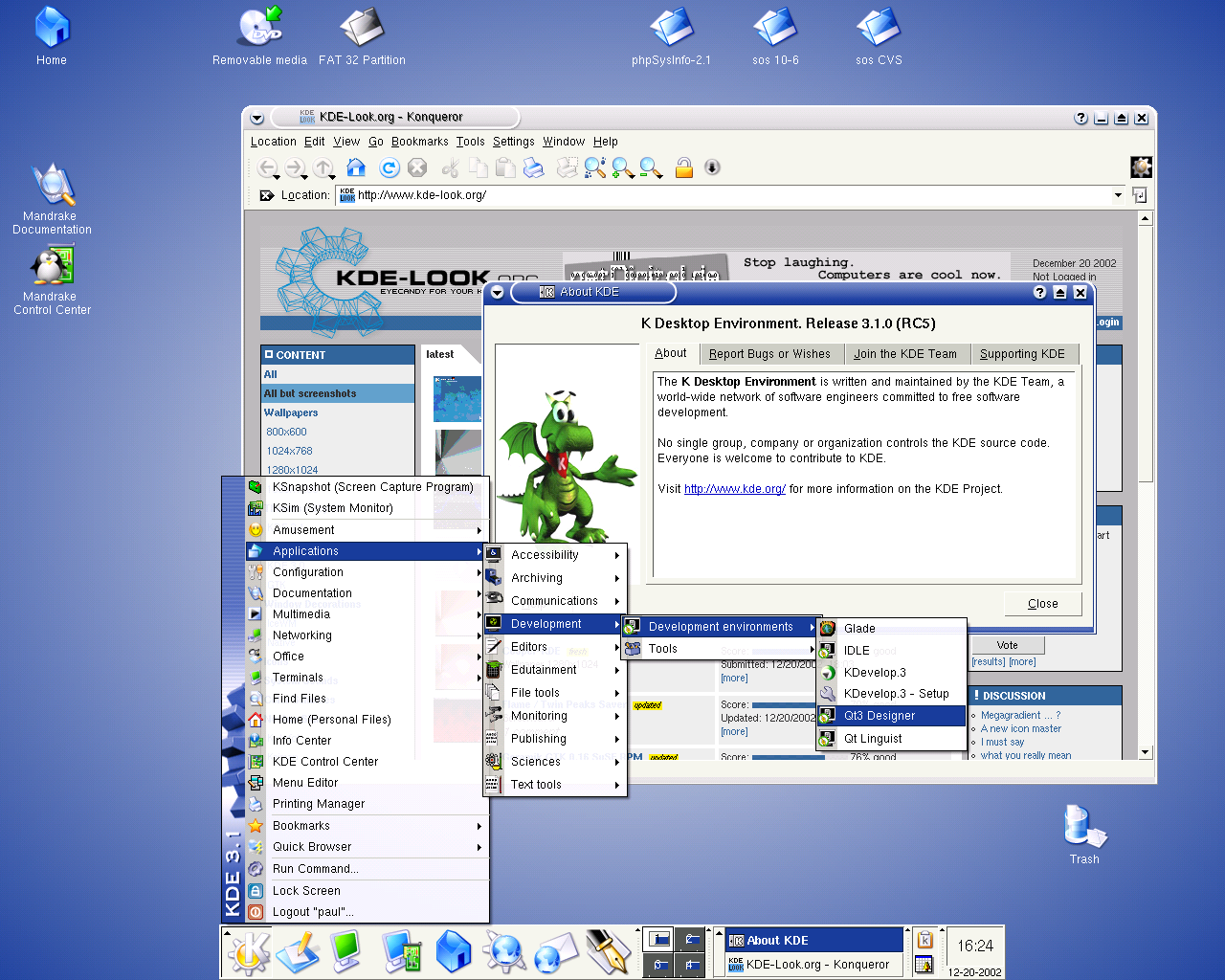Choose Glade in Development environments submenu
This screenshot has height=980, width=1225.
click(891, 629)
